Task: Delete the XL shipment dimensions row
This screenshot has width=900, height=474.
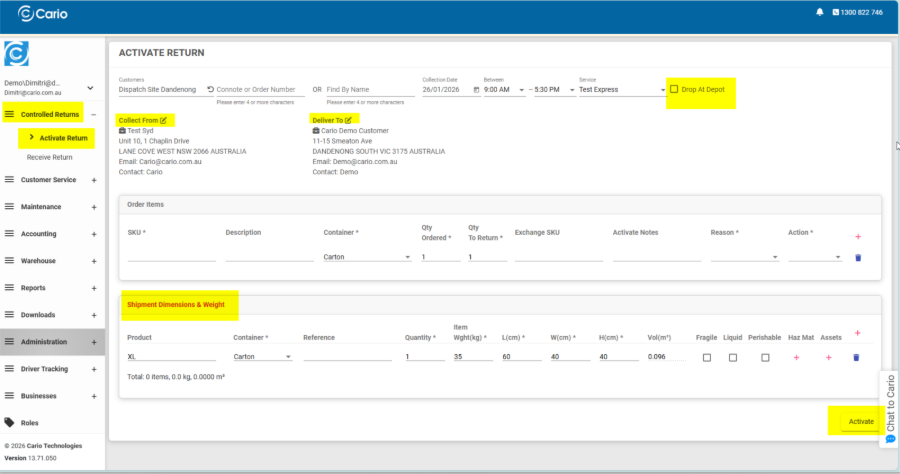Action: (x=855, y=357)
